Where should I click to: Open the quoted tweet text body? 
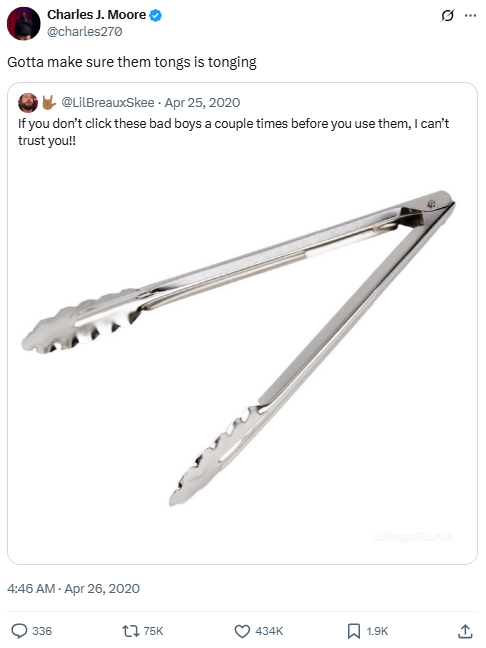click(x=233, y=132)
